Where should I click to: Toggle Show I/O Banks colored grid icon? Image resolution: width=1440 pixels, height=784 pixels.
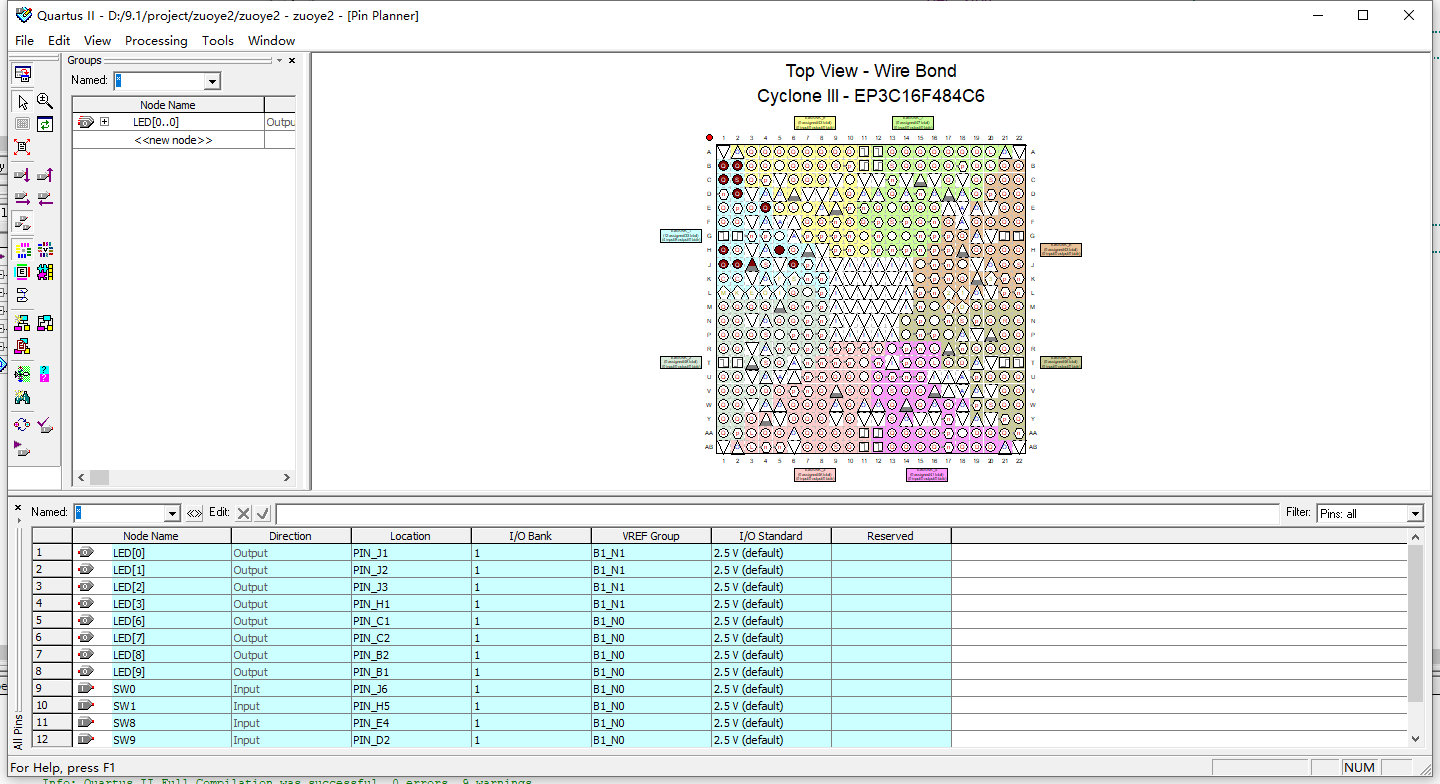22,250
